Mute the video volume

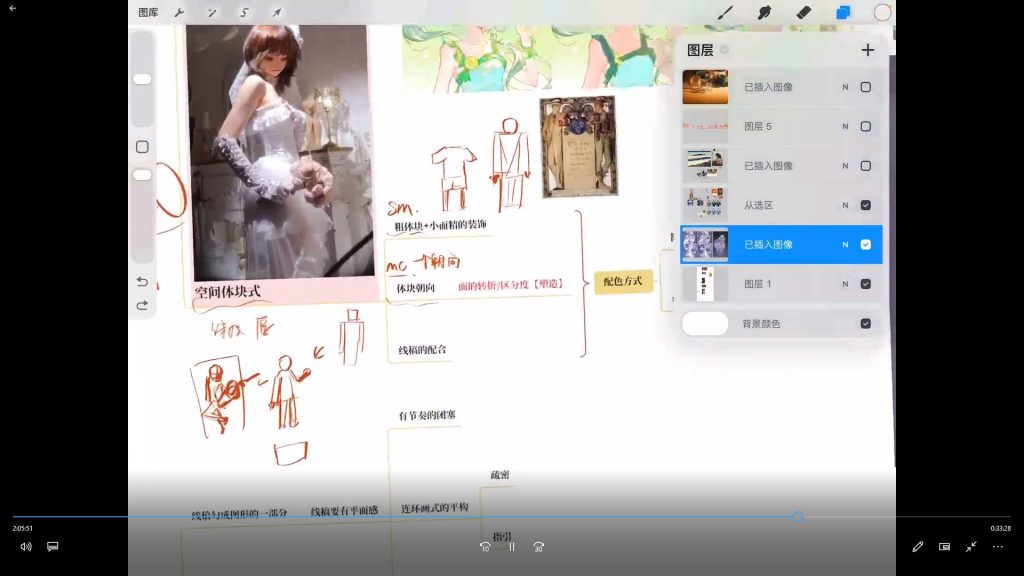tap(25, 547)
